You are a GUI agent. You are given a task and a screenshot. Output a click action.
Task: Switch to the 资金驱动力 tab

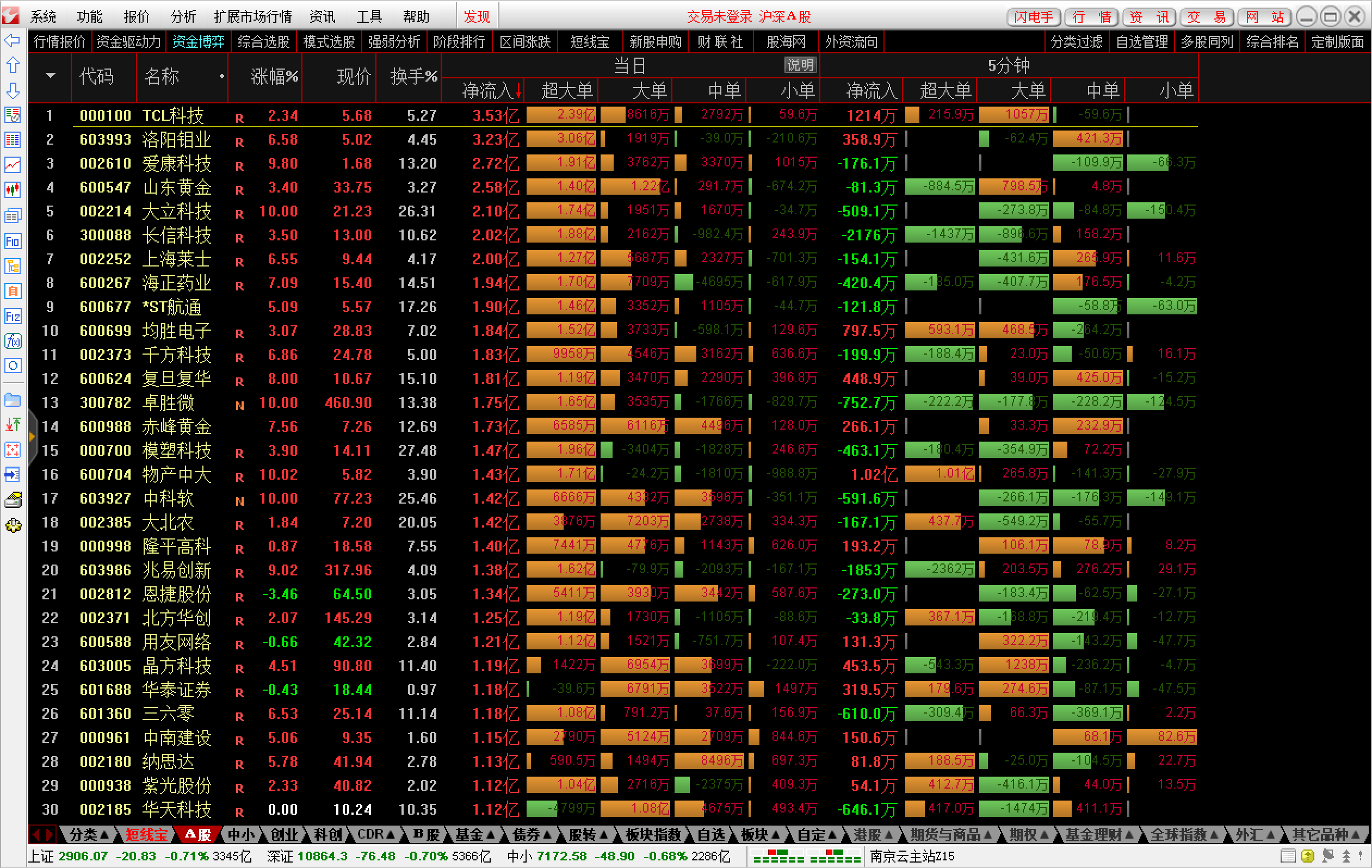(129, 41)
